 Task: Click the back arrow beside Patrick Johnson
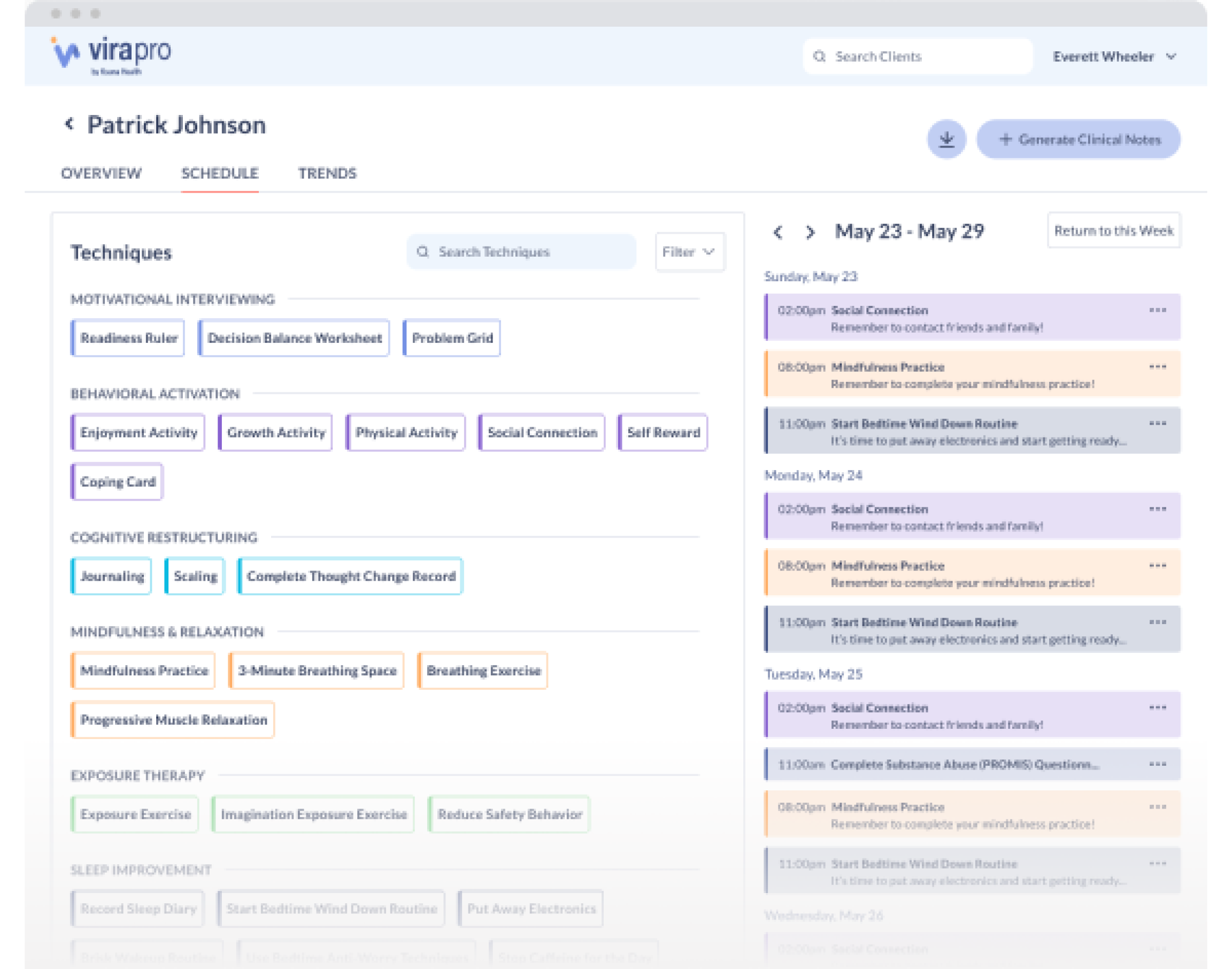69,124
